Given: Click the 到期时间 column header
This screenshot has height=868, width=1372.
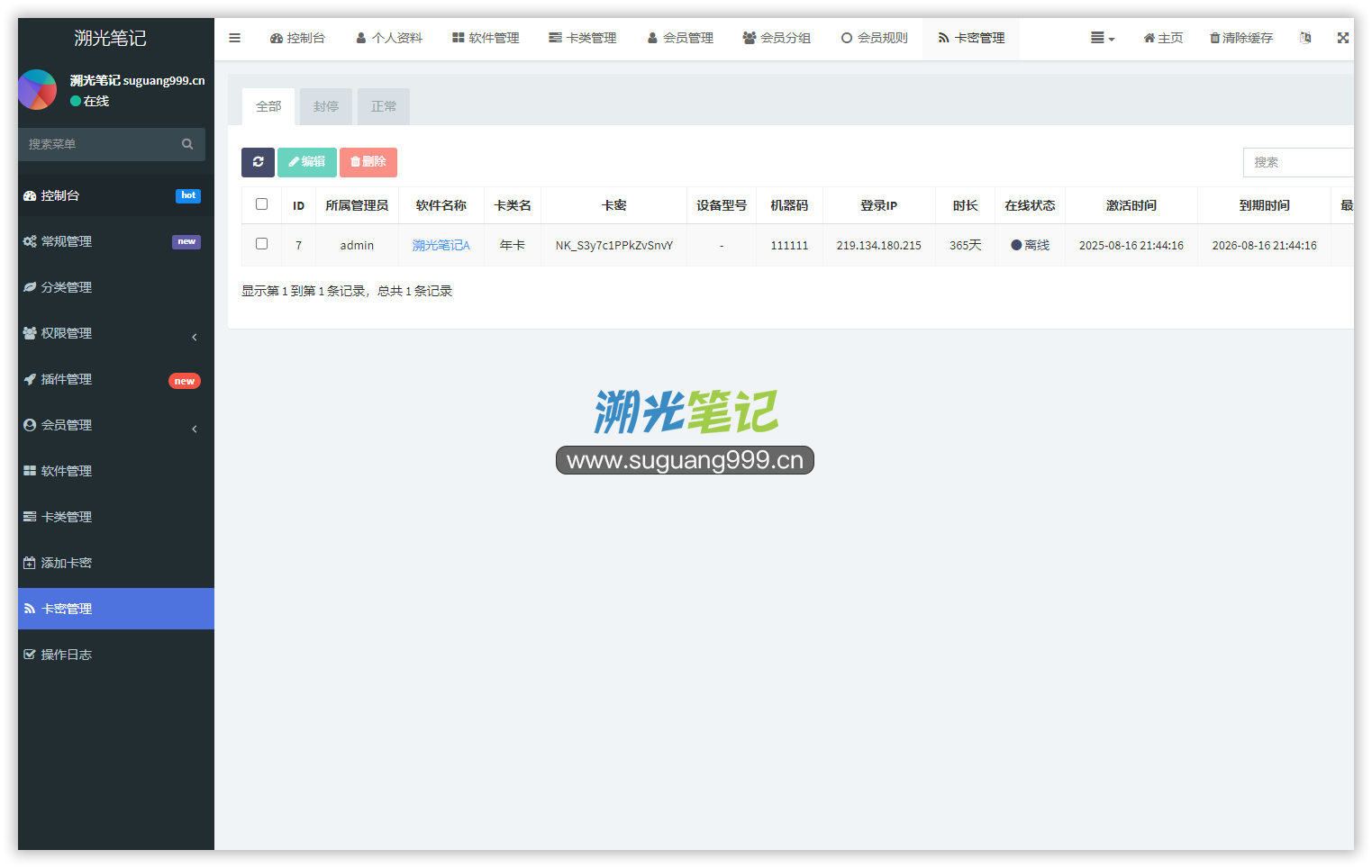Looking at the screenshot, I should tap(1264, 205).
